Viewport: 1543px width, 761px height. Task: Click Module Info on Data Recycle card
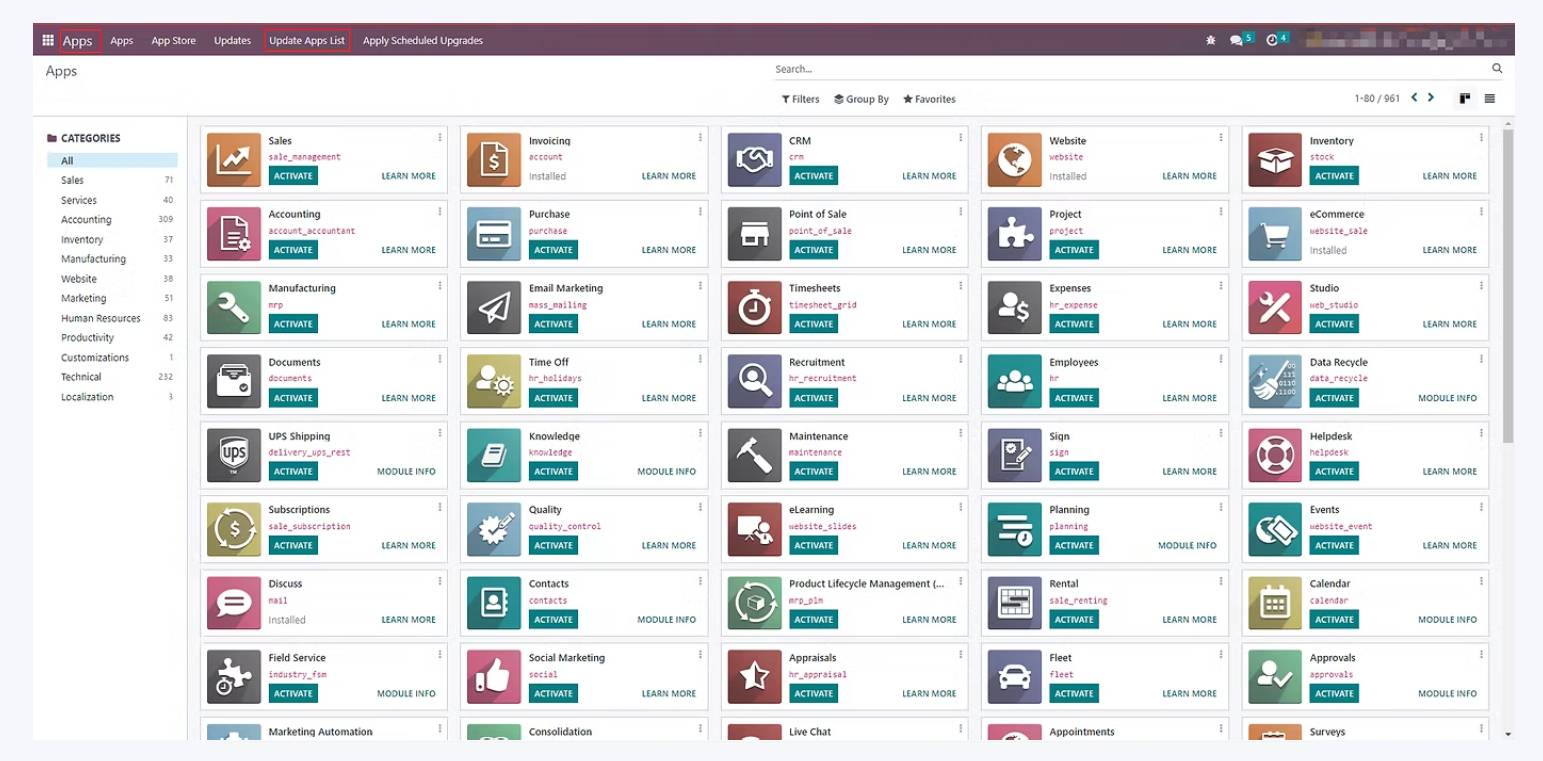pyautogui.click(x=1447, y=398)
